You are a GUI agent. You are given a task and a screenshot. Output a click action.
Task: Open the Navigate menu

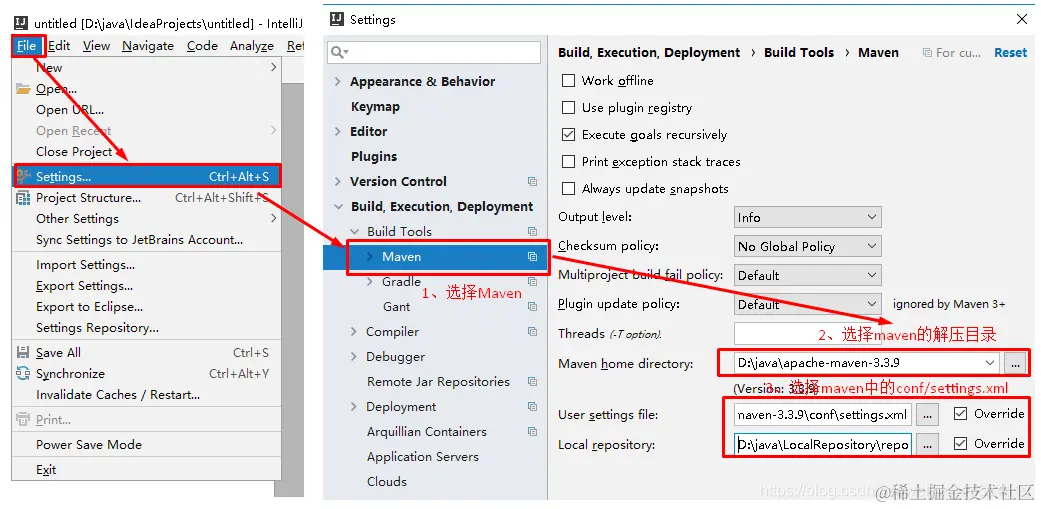click(148, 46)
